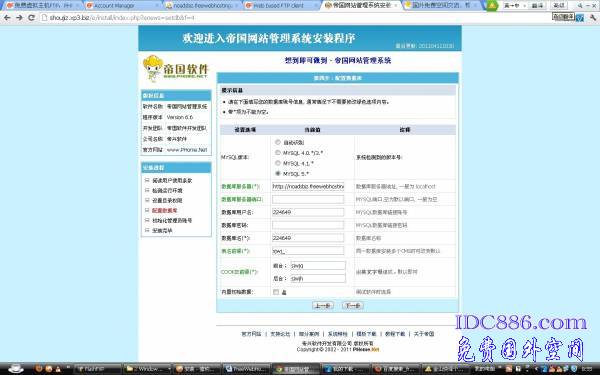This screenshot has width=600, height=375.
Task: Focus the browser address bar
Action: coord(295,18)
